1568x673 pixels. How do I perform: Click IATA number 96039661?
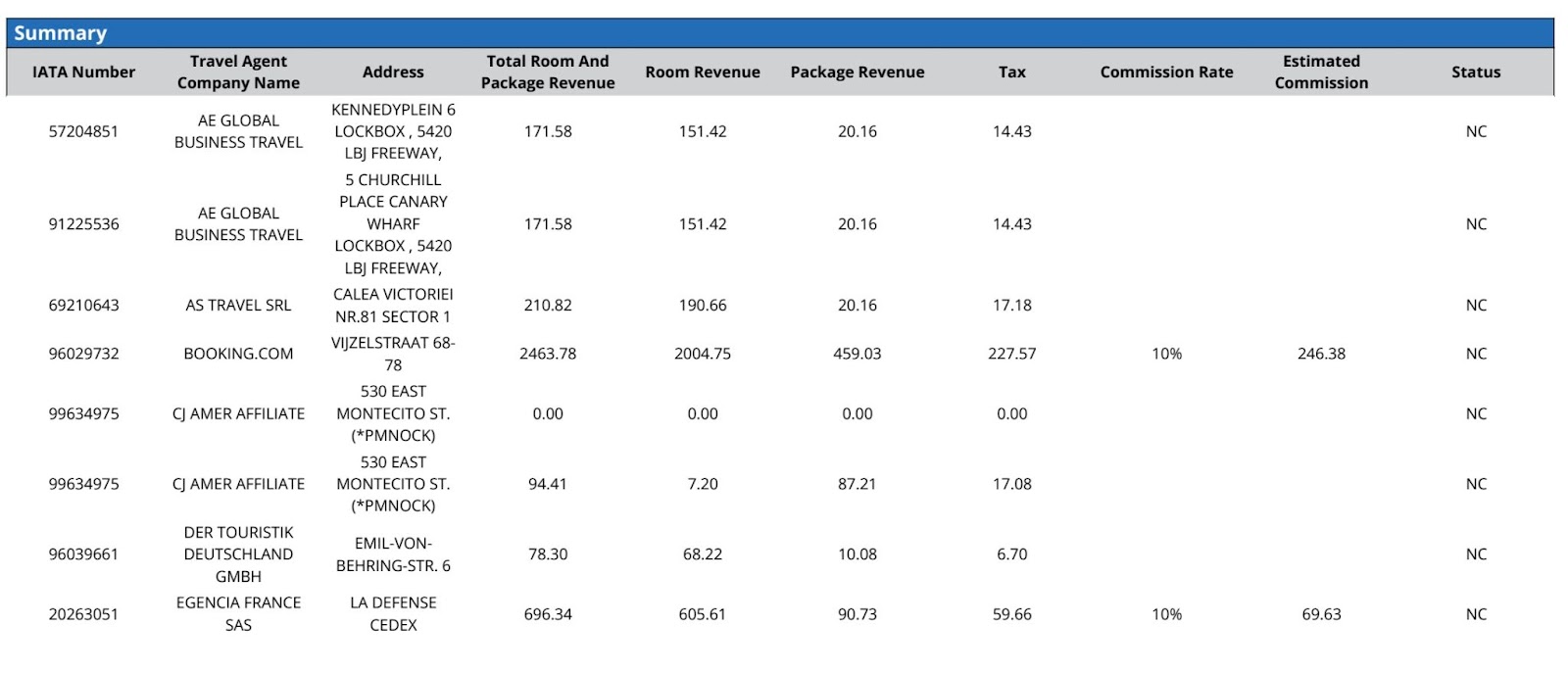click(x=83, y=554)
